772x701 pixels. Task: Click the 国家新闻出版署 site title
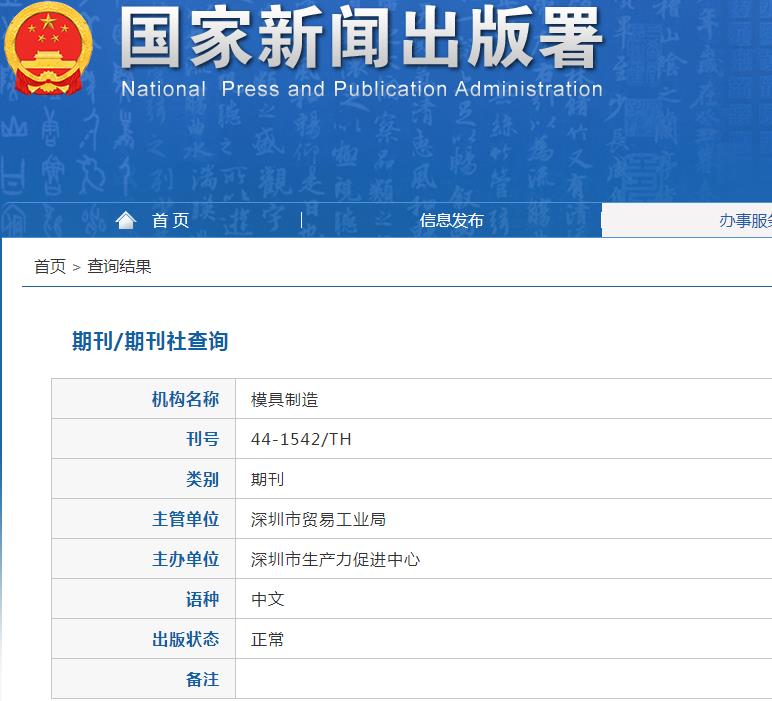(361, 40)
